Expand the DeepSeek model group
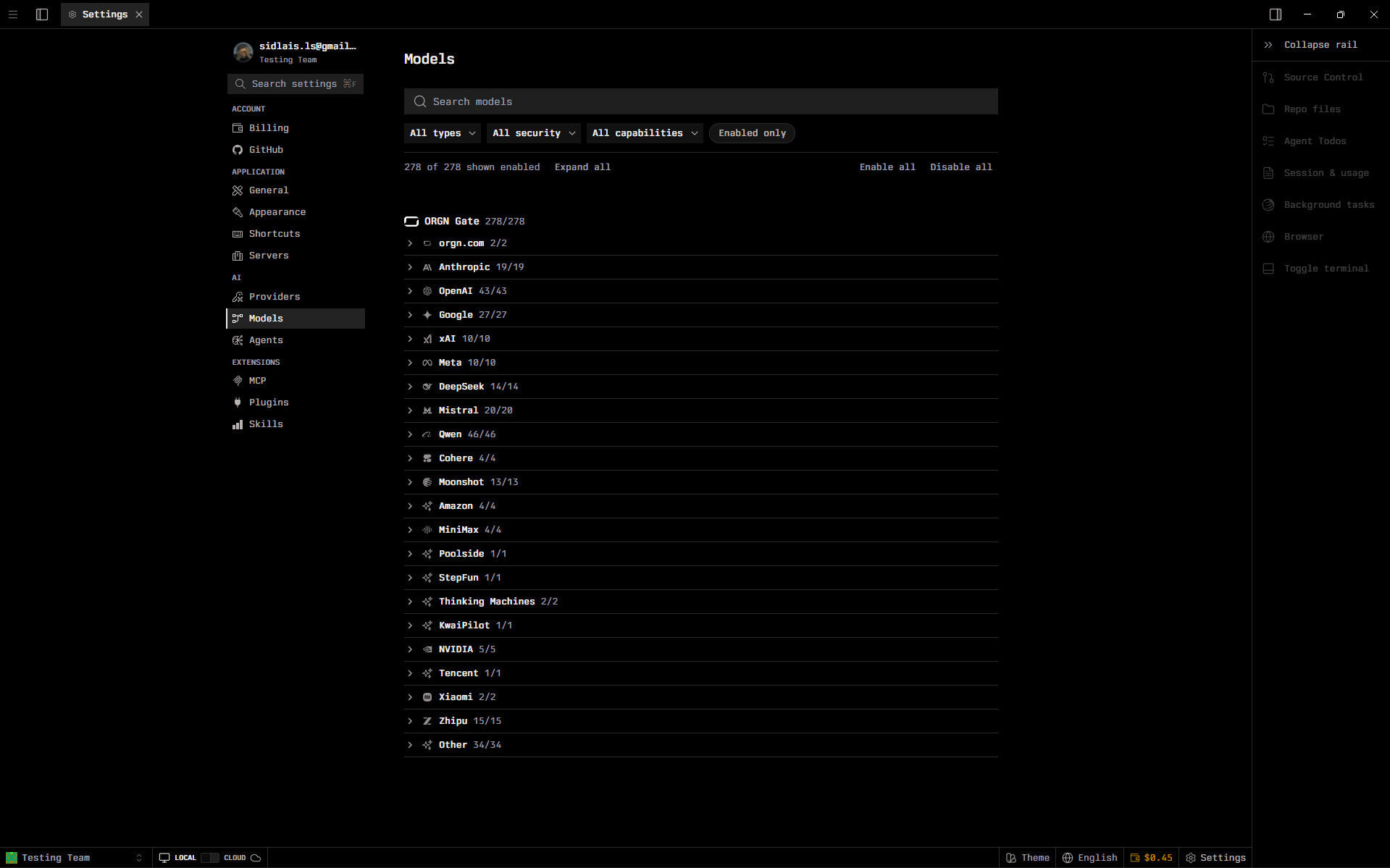Image resolution: width=1390 pixels, height=868 pixels. click(701, 387)
